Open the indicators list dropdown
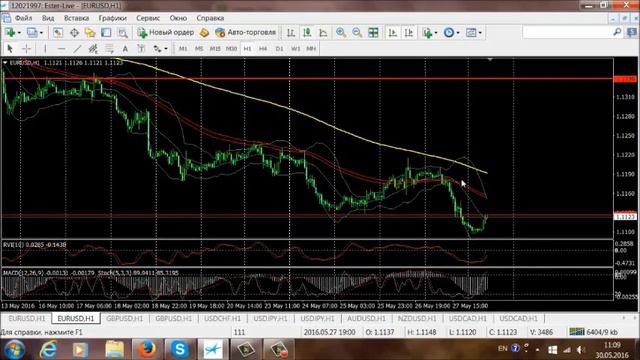The height and width of the screenshot is (360, 640). [436, 33]
